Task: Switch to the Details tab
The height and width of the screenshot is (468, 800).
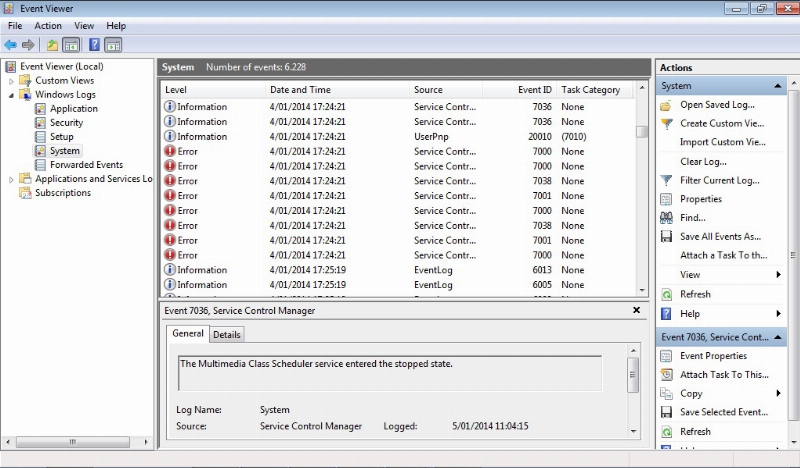Action: (227, 334)
